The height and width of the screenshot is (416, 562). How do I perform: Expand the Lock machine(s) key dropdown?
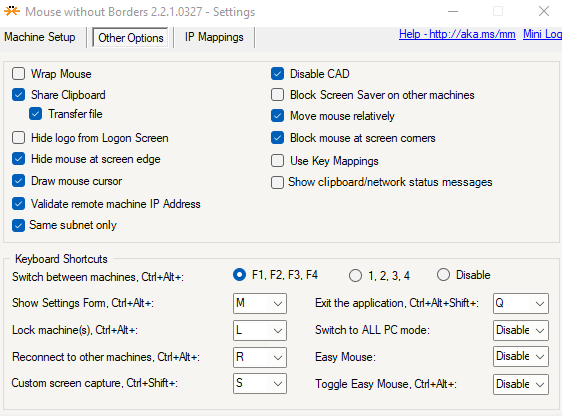tap(260, 330)
